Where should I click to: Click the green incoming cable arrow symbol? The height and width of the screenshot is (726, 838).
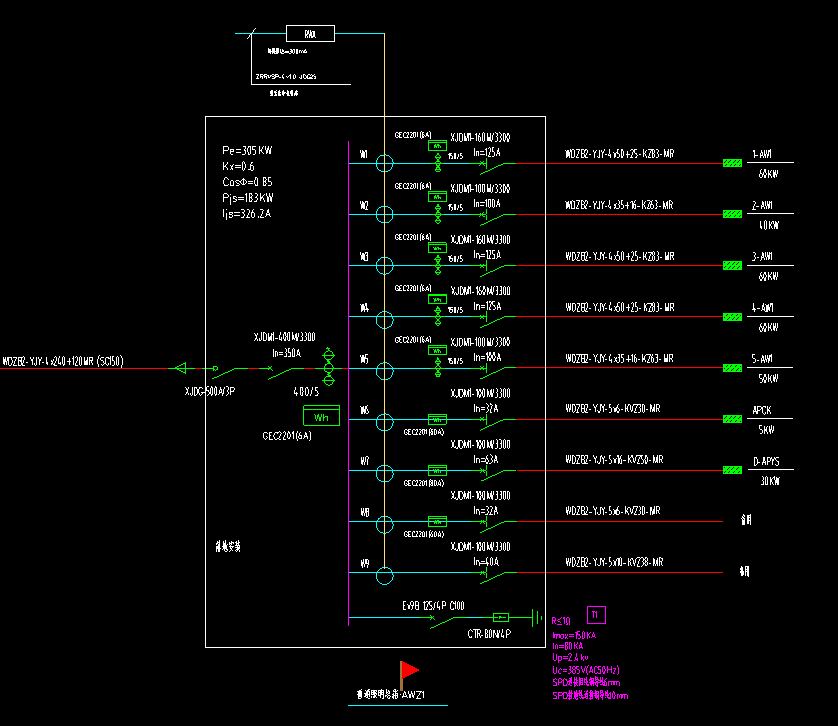[181, 368]
